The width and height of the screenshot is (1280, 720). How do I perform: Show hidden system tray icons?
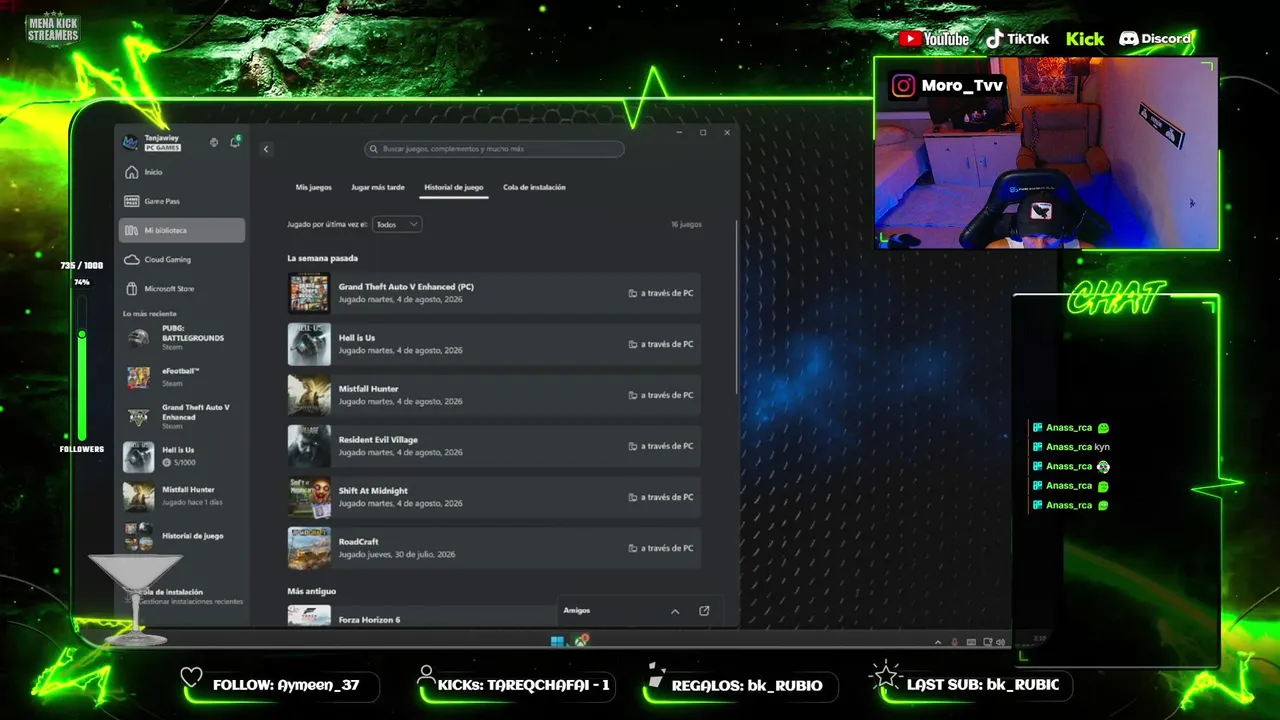tap(938, 642)
